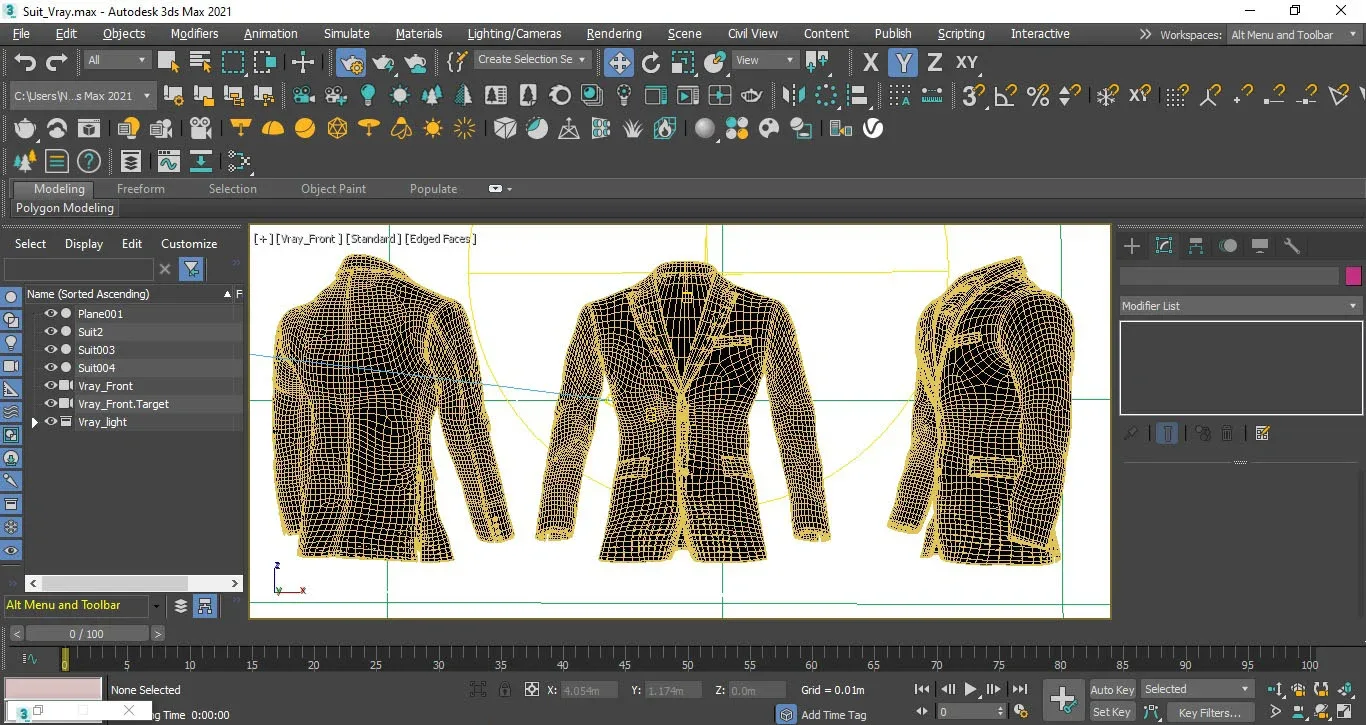
Task: Click the light bulb icon in toolbar
Action: tap(368, 95)
